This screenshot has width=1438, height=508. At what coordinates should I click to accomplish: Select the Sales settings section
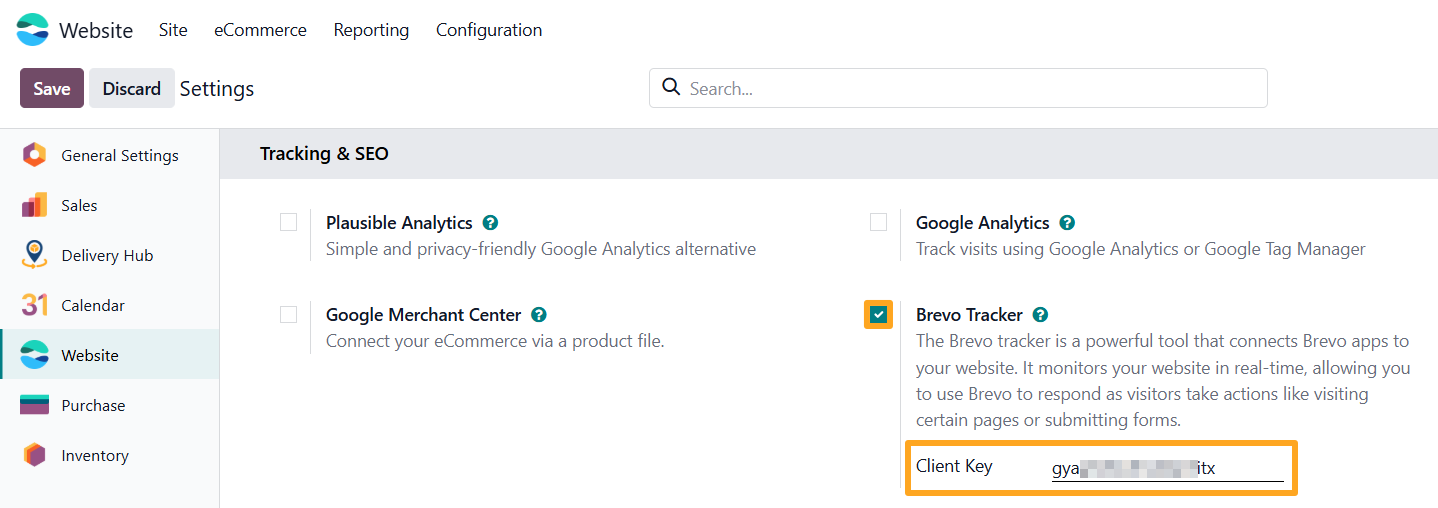[x=110, y=205]
